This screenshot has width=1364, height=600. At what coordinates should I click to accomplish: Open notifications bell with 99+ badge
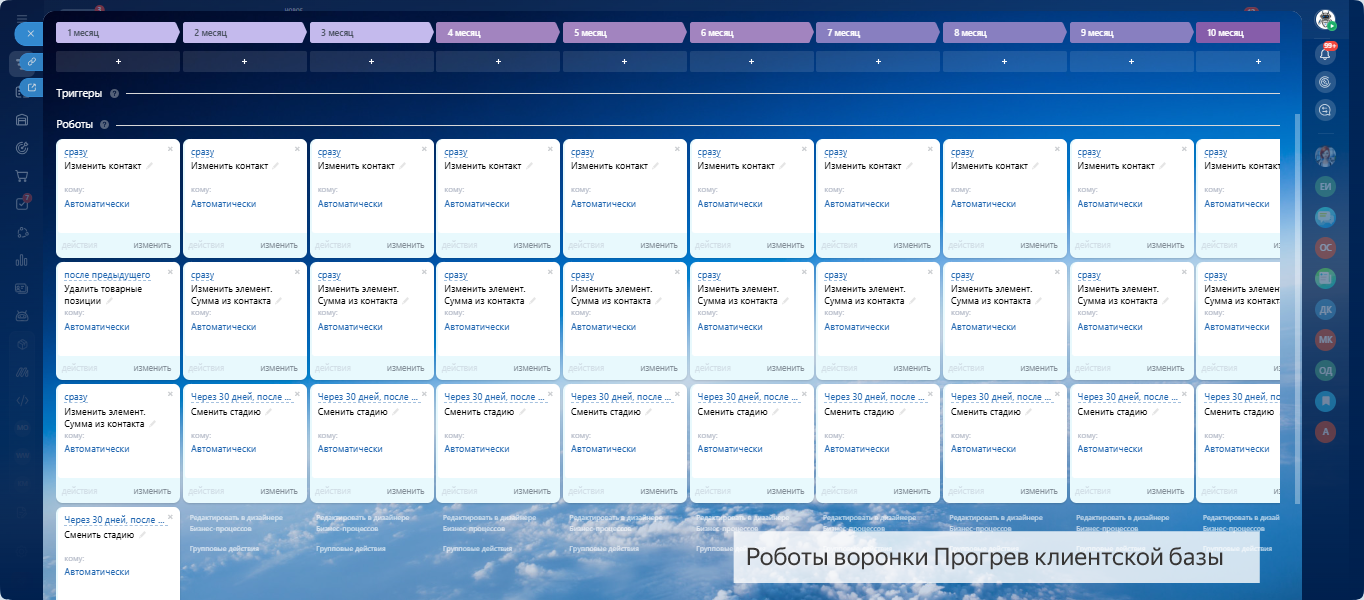[1326, 53]
